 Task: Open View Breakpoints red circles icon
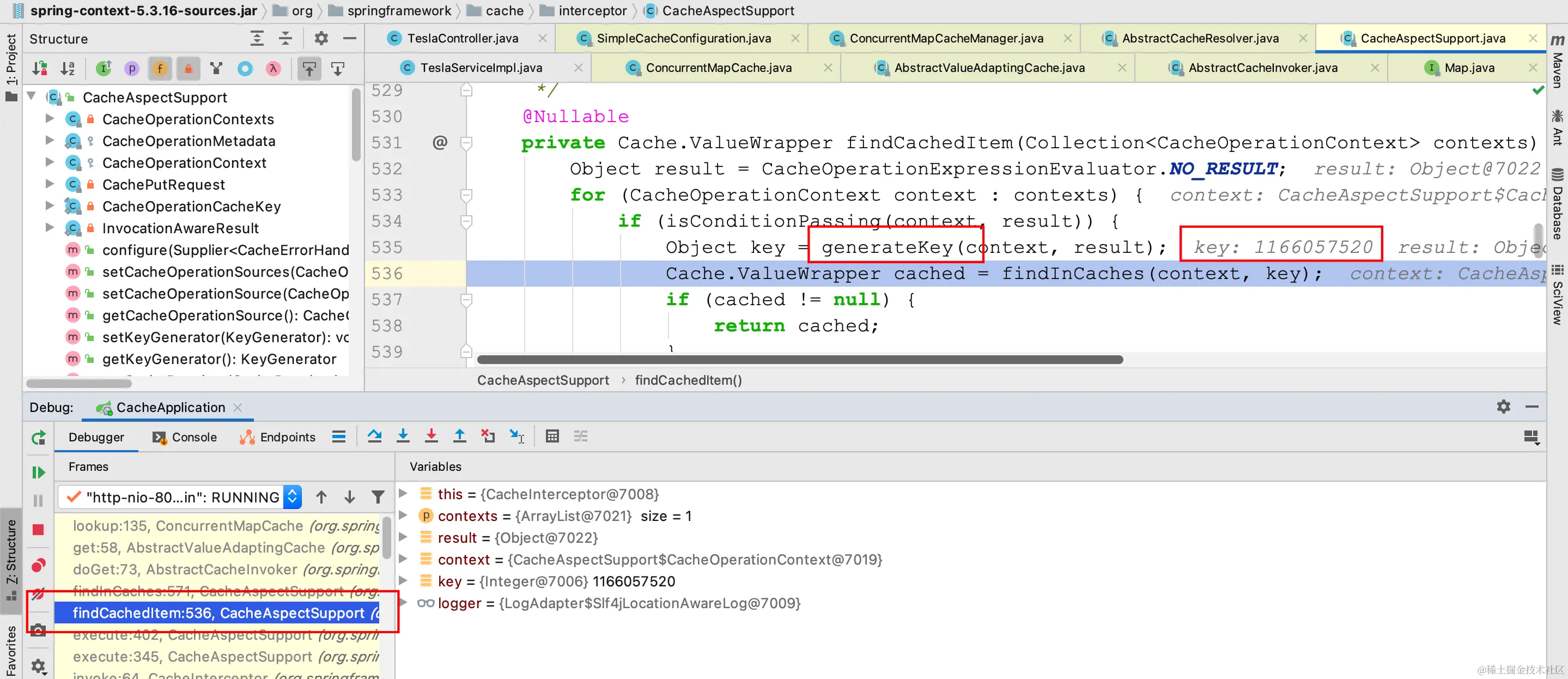point(38,565)
